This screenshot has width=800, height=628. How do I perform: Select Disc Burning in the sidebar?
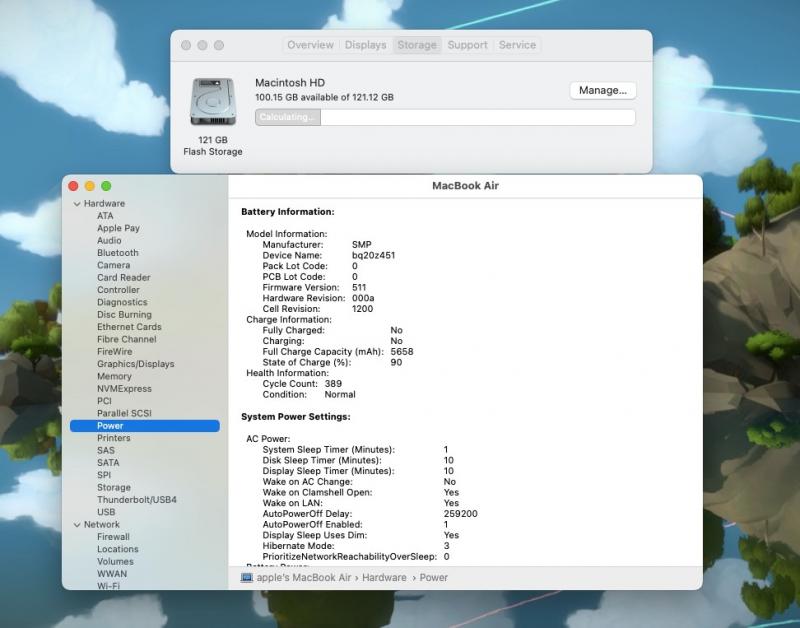click(124, 314)
